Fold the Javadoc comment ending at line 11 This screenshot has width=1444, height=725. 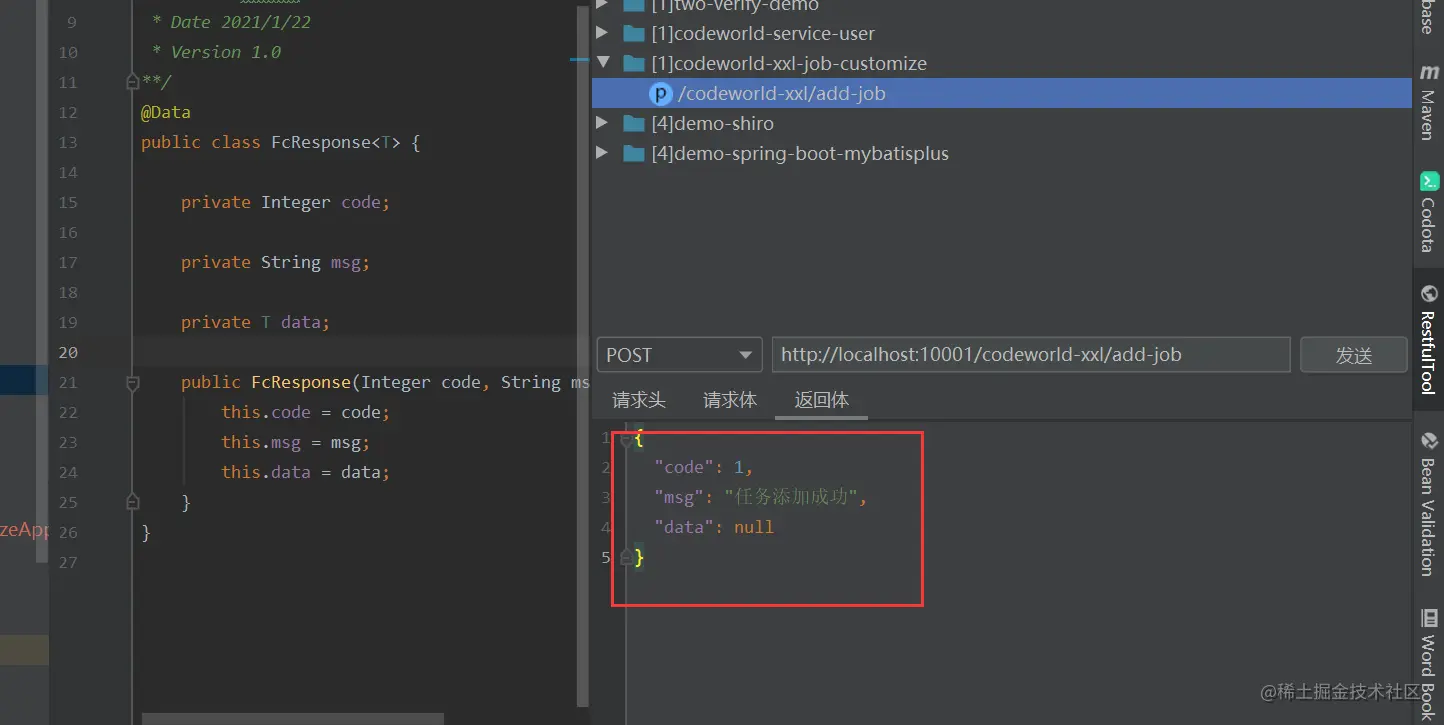pyautogui.click(x=133, y=82)
